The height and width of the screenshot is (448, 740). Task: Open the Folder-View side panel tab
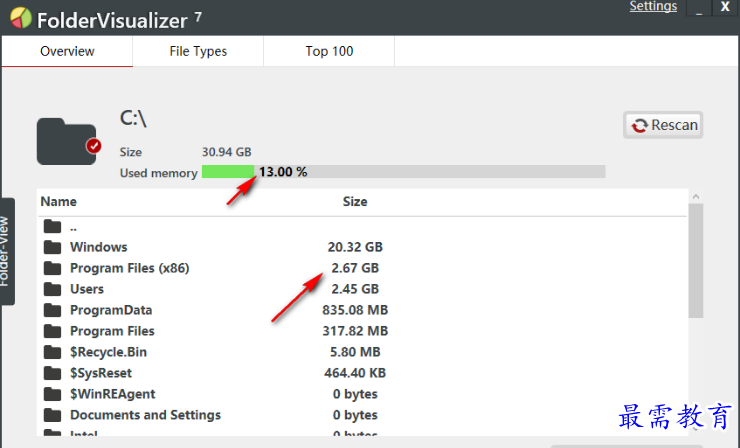pyautogui.click(x=7, y=251)
